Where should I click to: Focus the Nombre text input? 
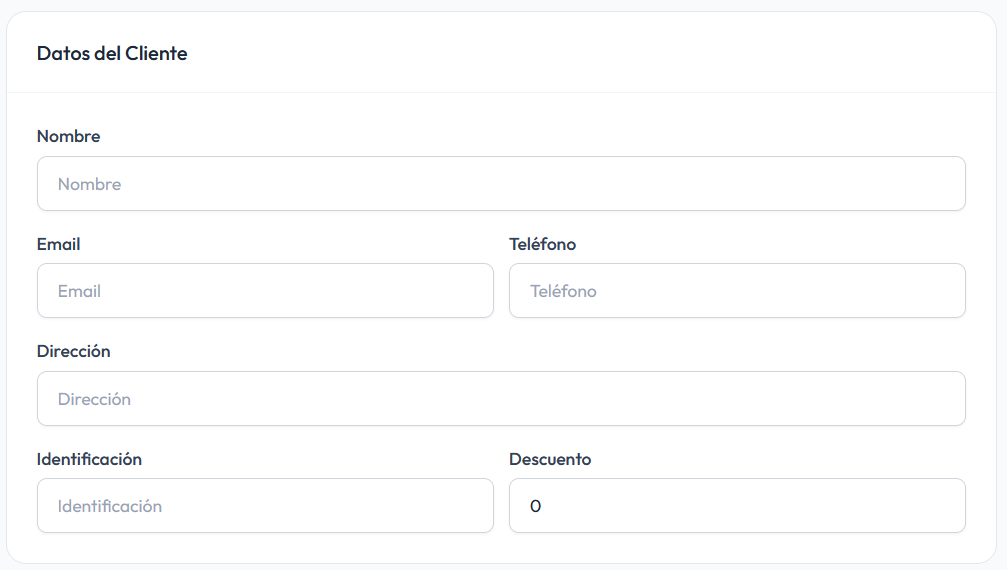click(500, 184)
